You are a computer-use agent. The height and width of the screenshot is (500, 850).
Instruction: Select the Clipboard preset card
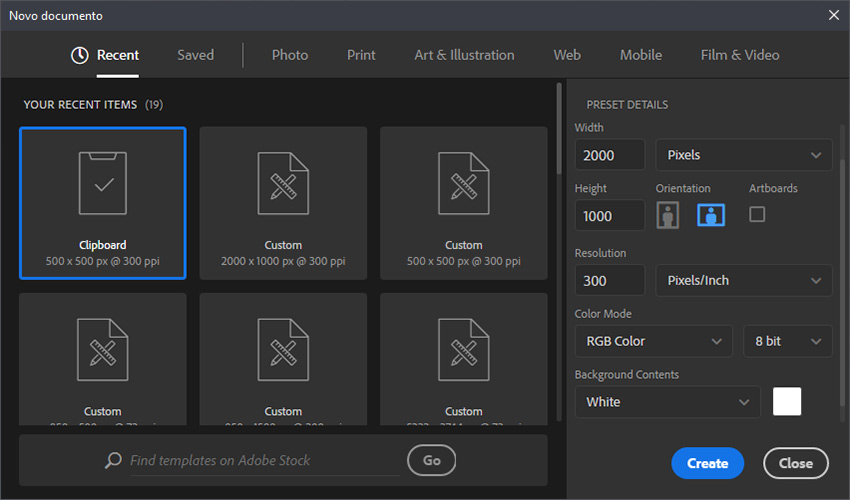(x=102, y=203)
